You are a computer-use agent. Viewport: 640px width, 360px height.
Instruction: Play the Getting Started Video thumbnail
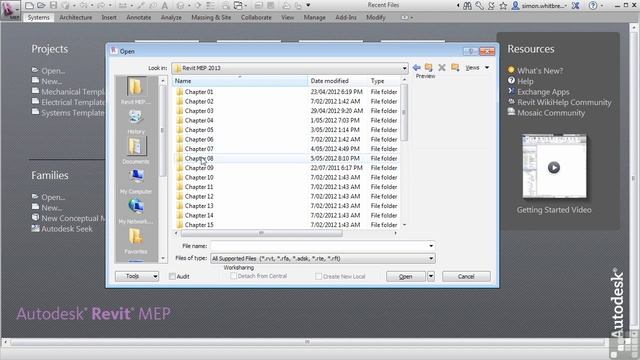pos(554,167)
